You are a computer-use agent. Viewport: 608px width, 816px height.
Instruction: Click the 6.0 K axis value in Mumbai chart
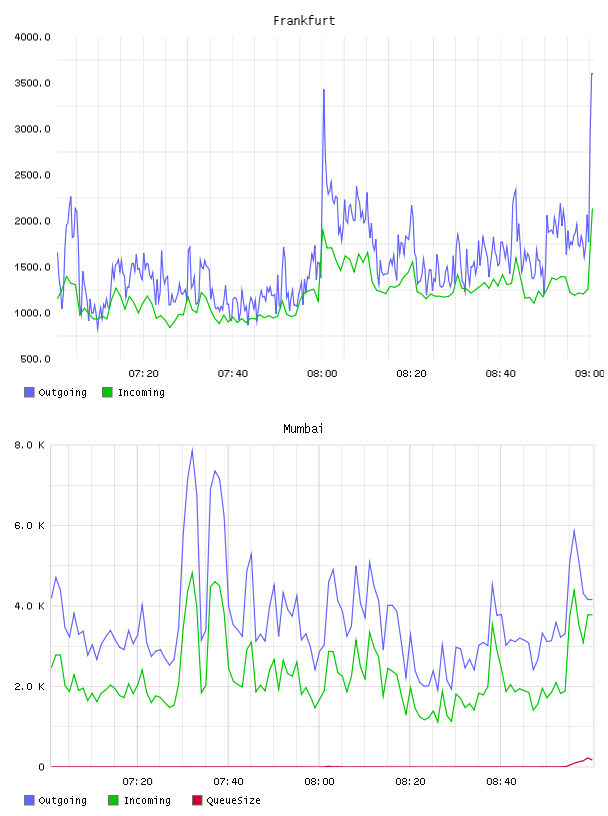(x=29, y=526)
